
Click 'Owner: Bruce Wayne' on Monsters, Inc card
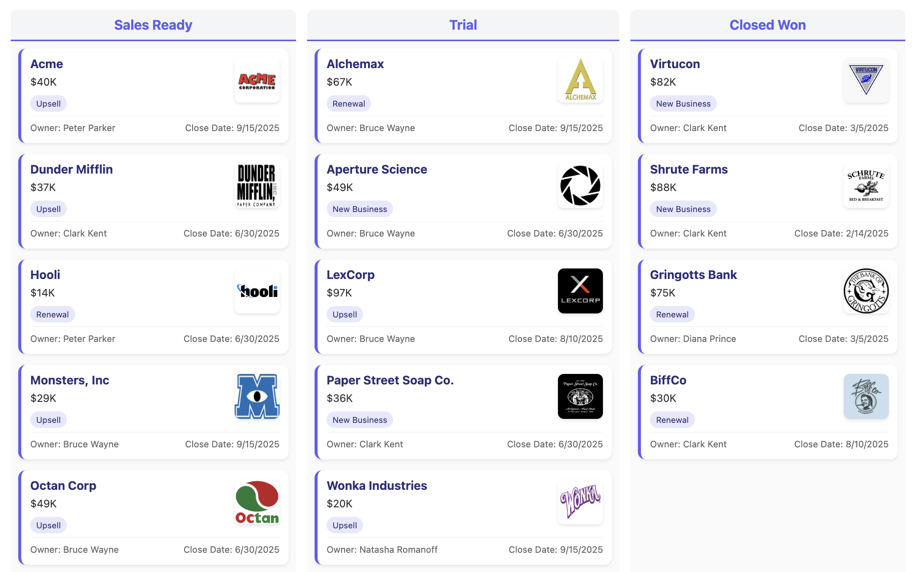(75, 444)
